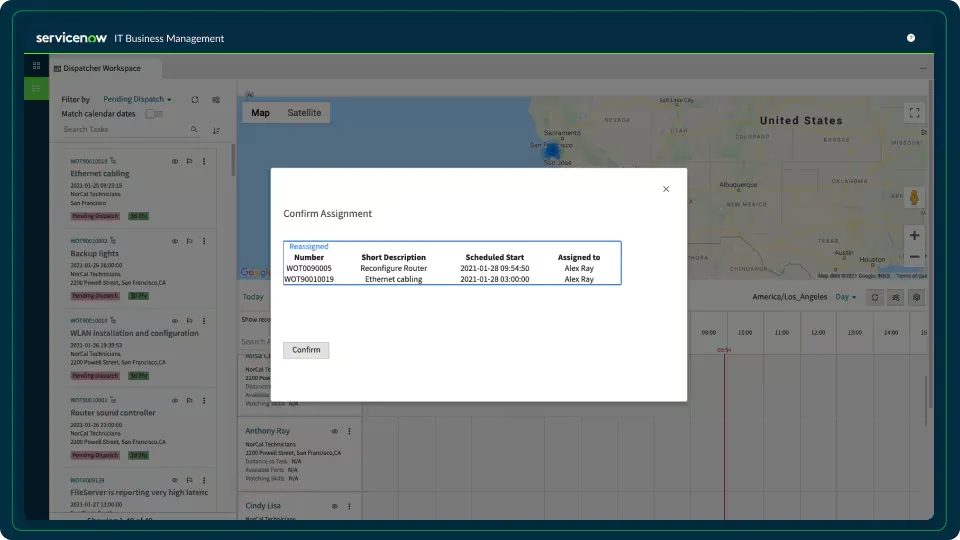The width and height of the screenshot is (960, 540).
Task: Click the task list refresh icon
Action: (195, 100)
